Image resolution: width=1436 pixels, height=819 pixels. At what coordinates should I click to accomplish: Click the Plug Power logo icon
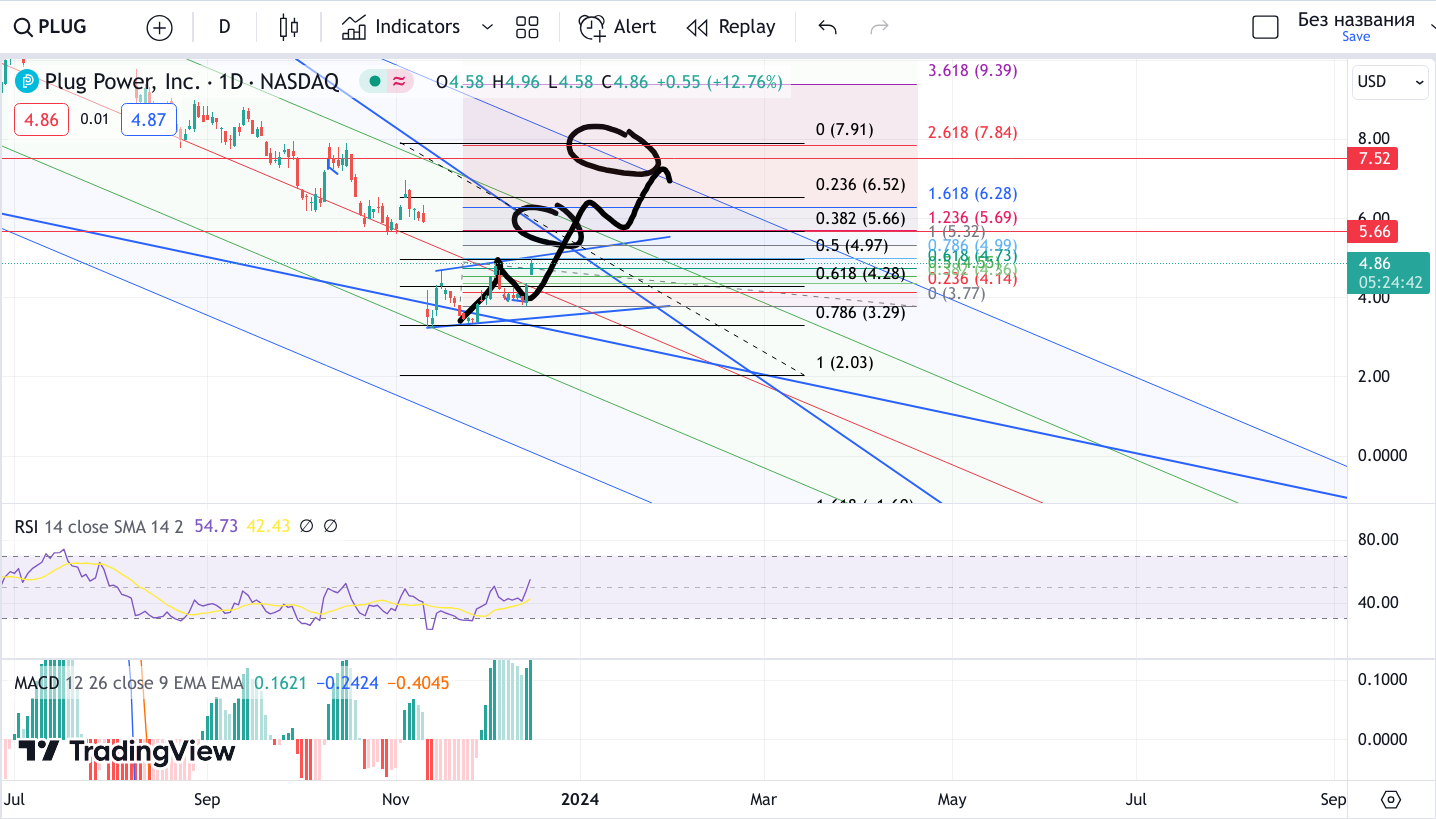click(x=27, y=82)
